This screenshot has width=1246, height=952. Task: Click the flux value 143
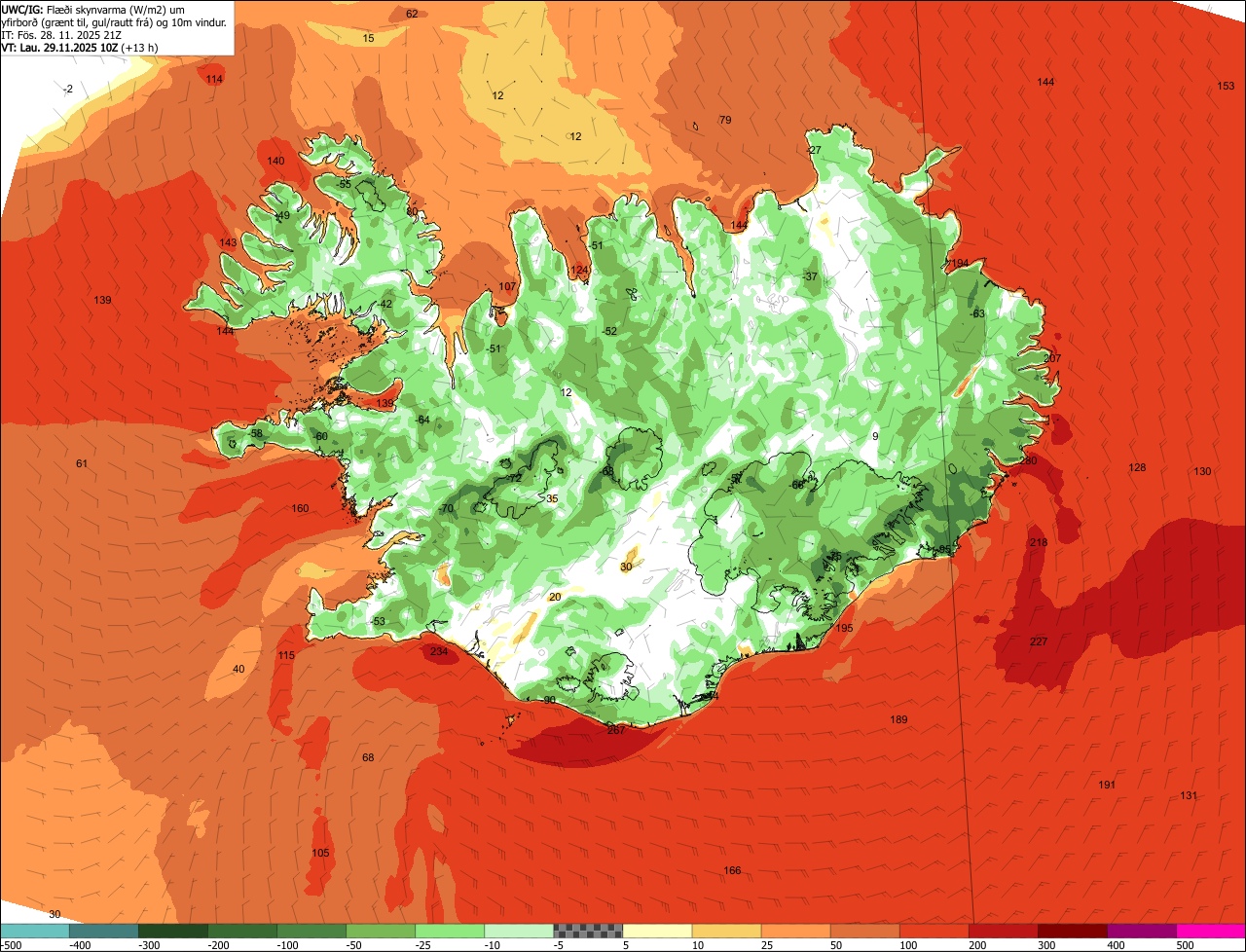pyautogui.click(x=229, y=242)
